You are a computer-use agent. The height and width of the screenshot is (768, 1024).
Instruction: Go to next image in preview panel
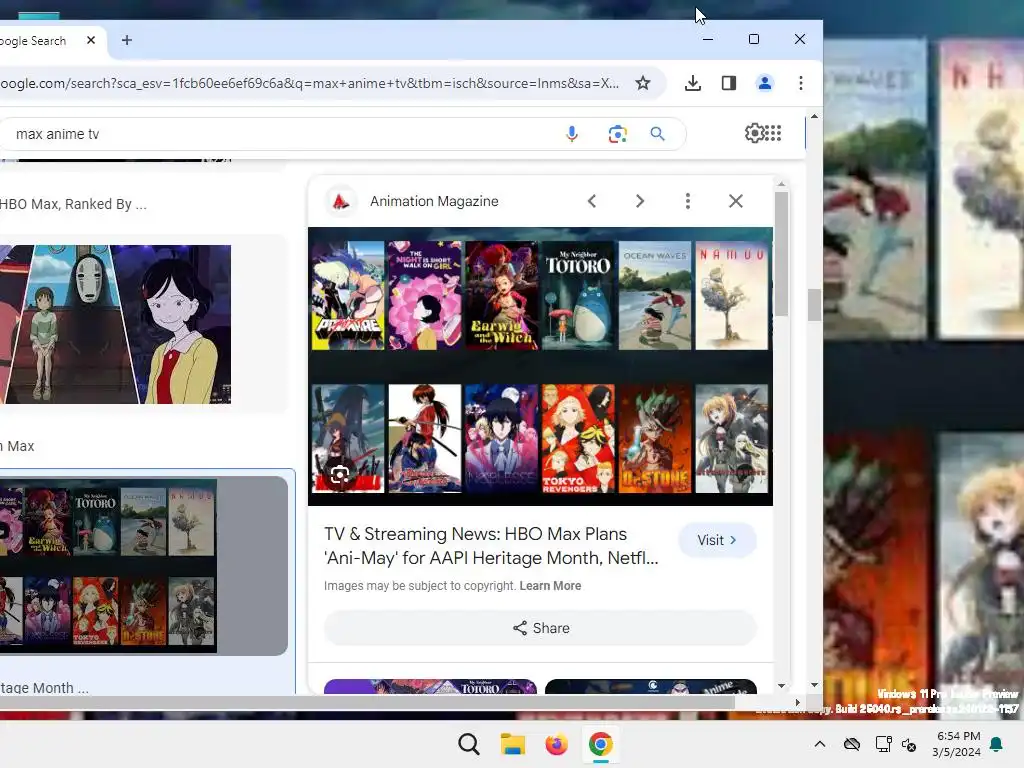640,201
